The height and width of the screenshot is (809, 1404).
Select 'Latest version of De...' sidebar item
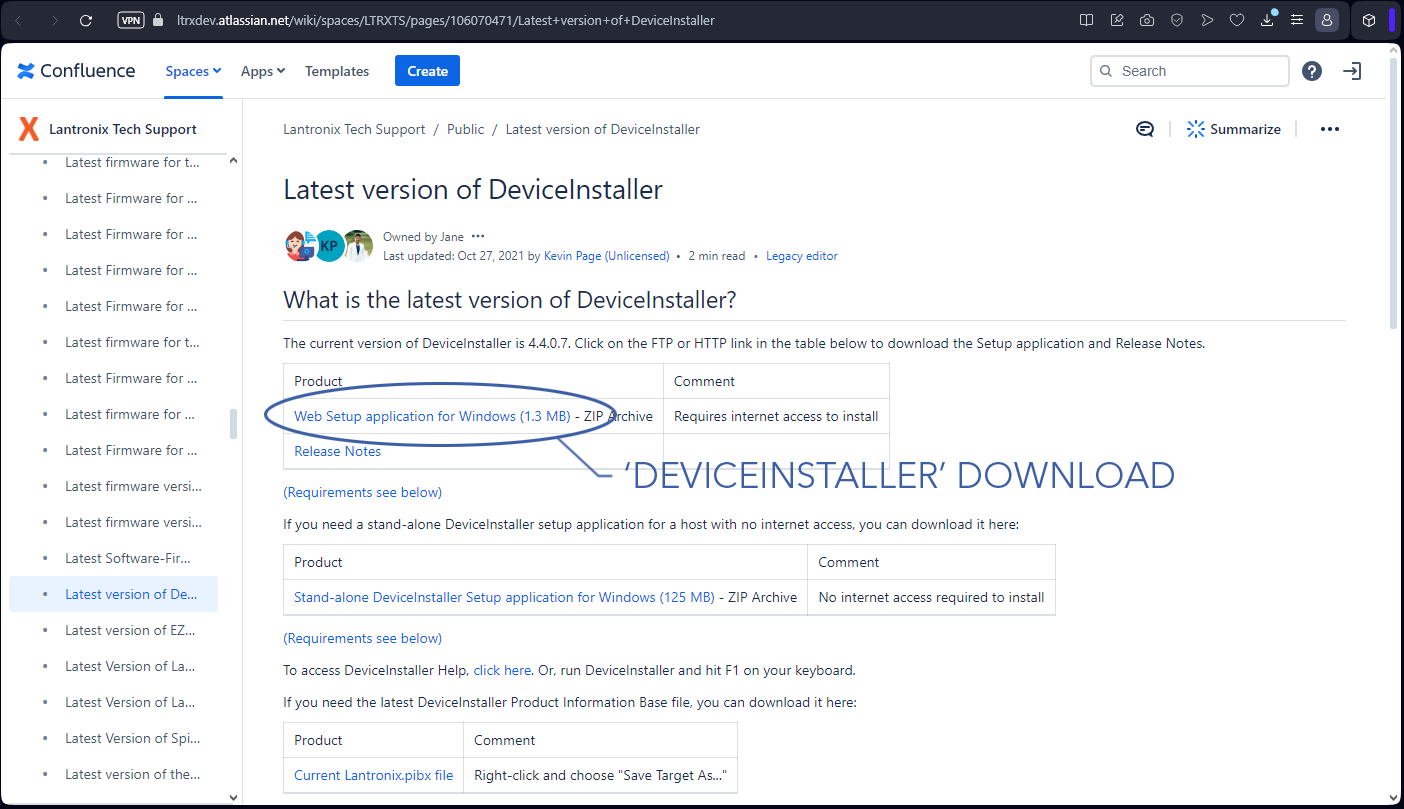click(113, 594)
